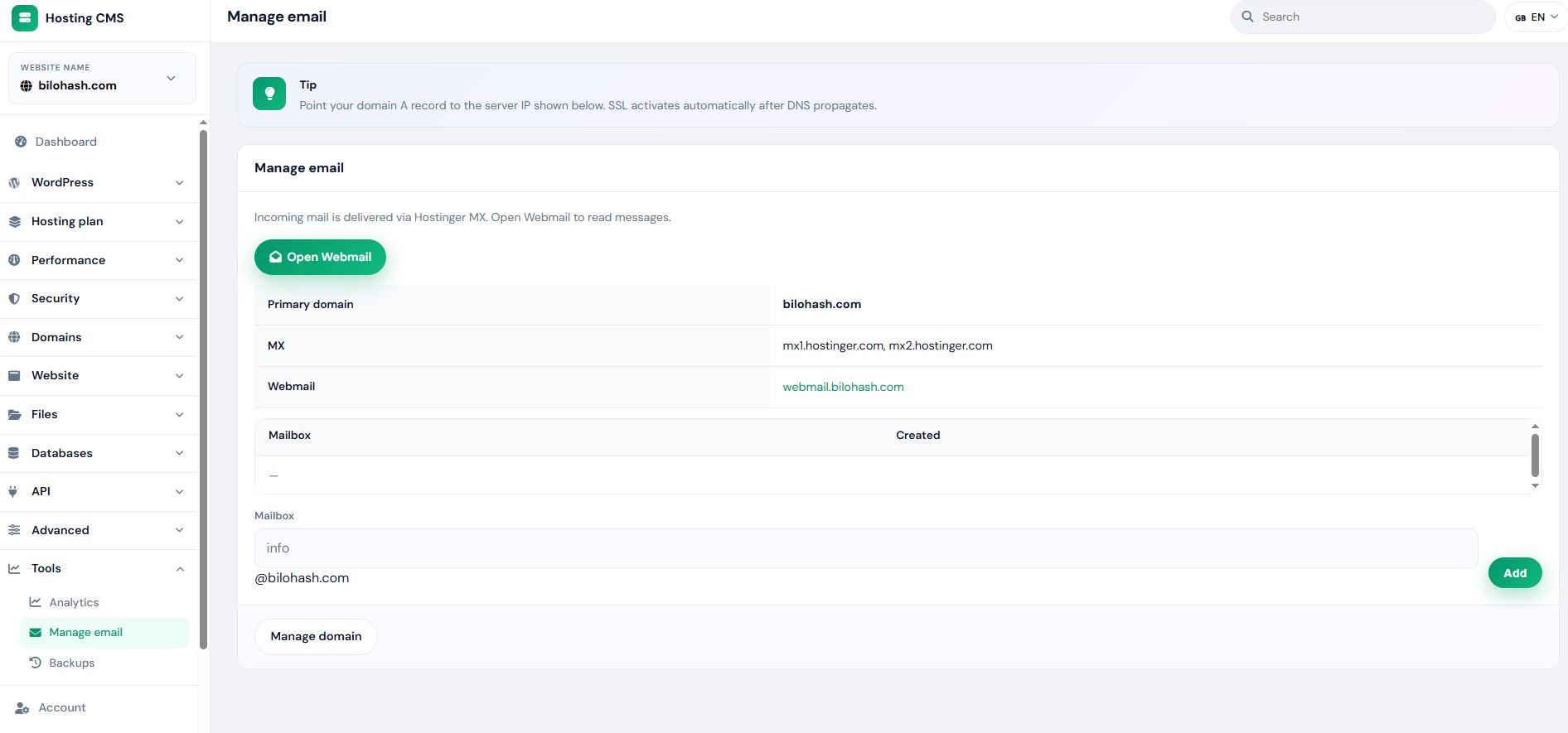
Task: Click the Files folder icon
Action: pos(14,414)
